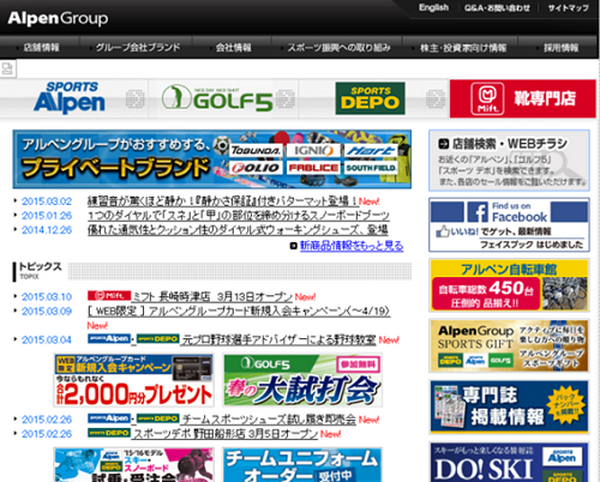Click the Sports Alpen tag on first 2015.02.26 topic
600x482 pixels.
109,418
